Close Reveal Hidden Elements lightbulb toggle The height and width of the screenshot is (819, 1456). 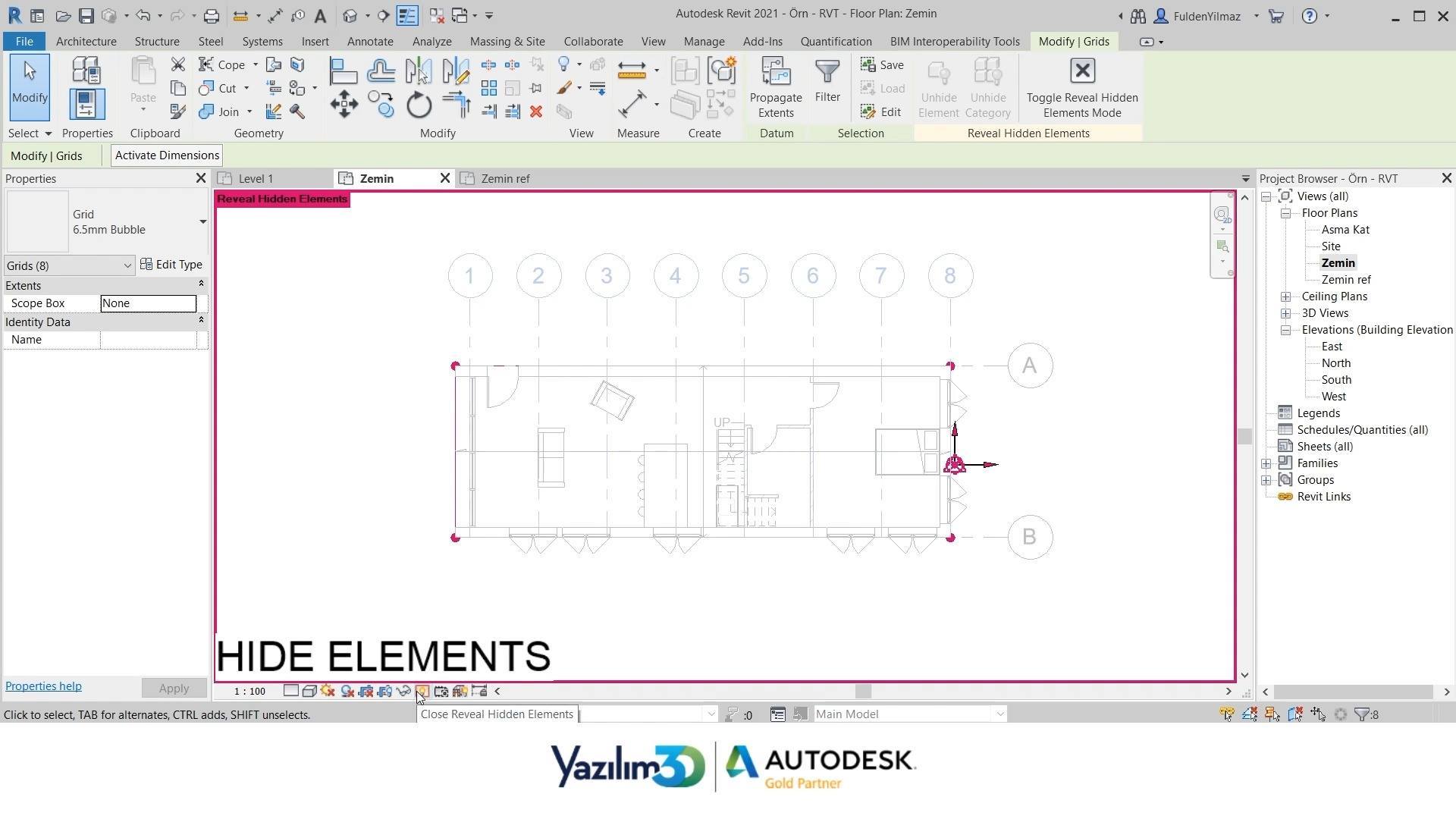pos(422,692)
